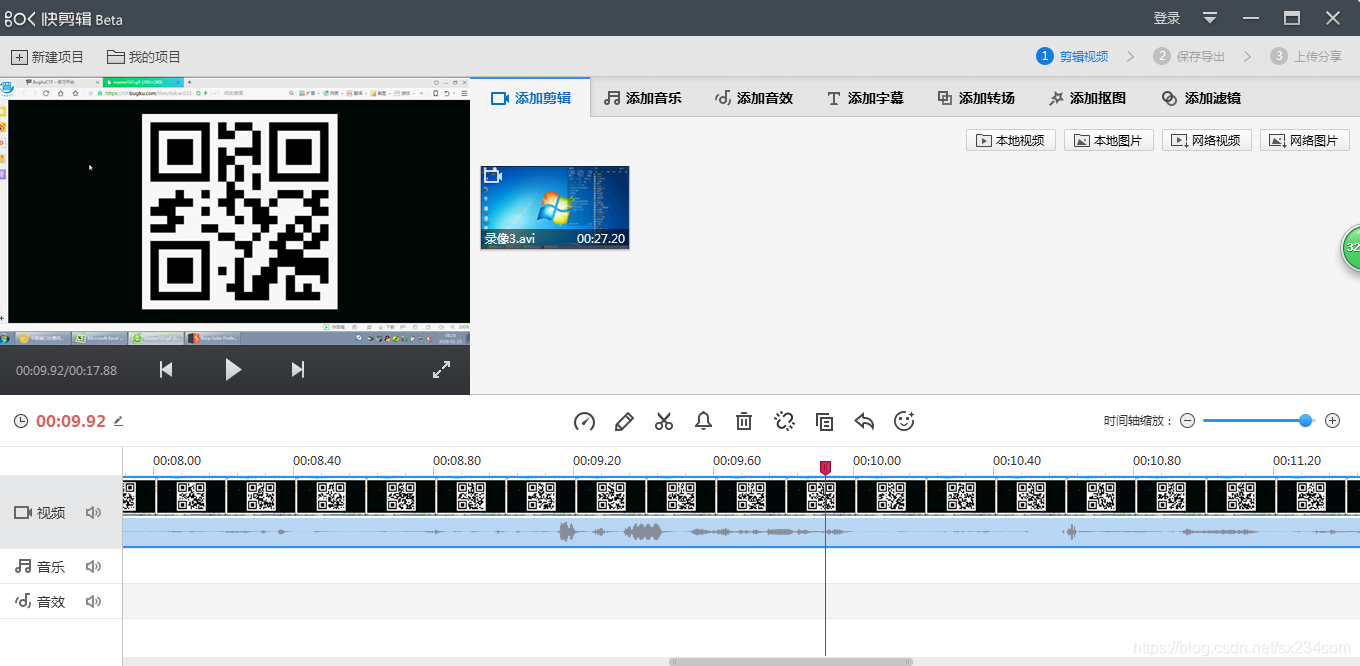The height and width of the screenshot is (666, 1360).
Task: Undo with the curved arrow icon
Action: 864,421
